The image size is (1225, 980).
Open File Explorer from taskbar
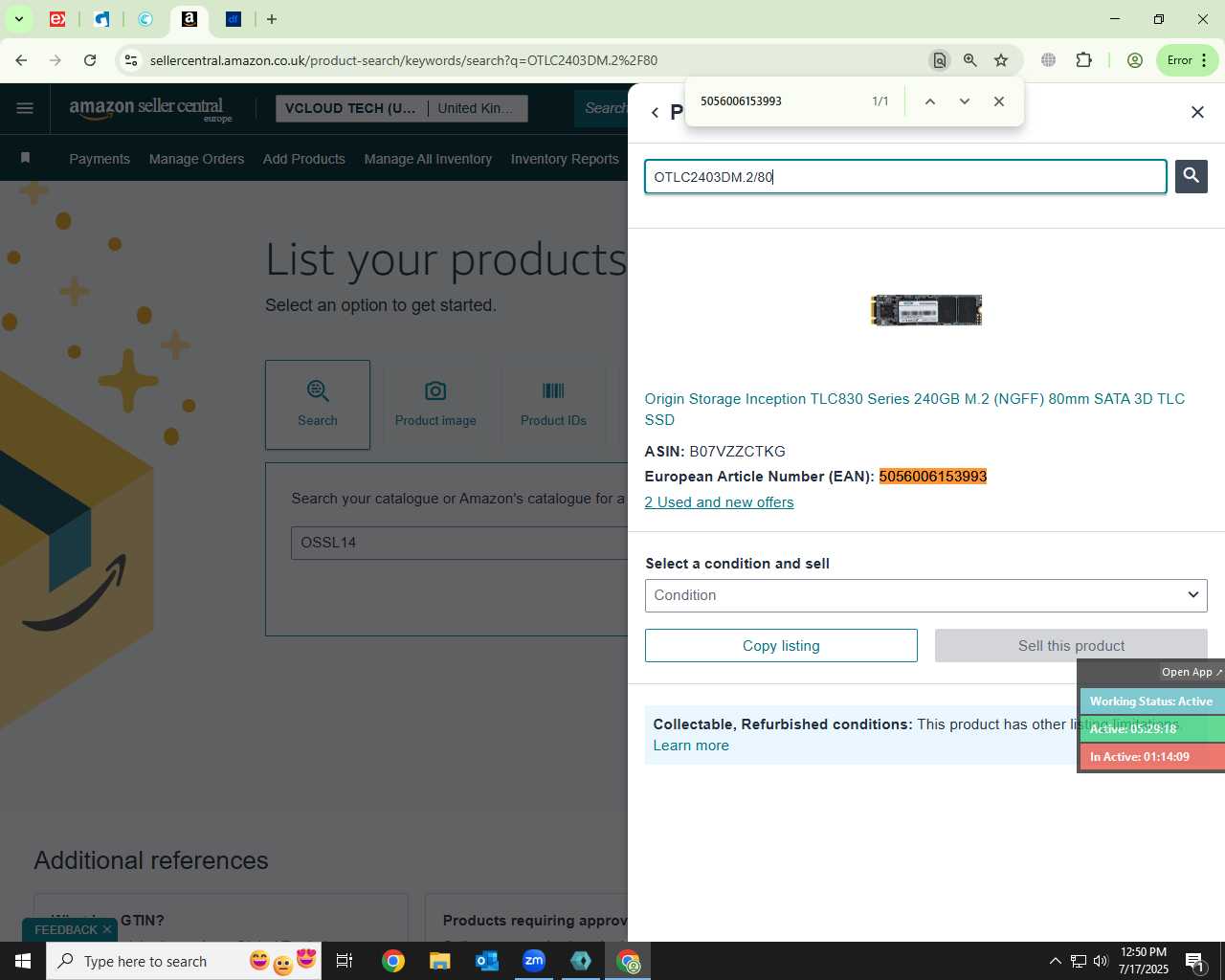[x=439, y=961]
